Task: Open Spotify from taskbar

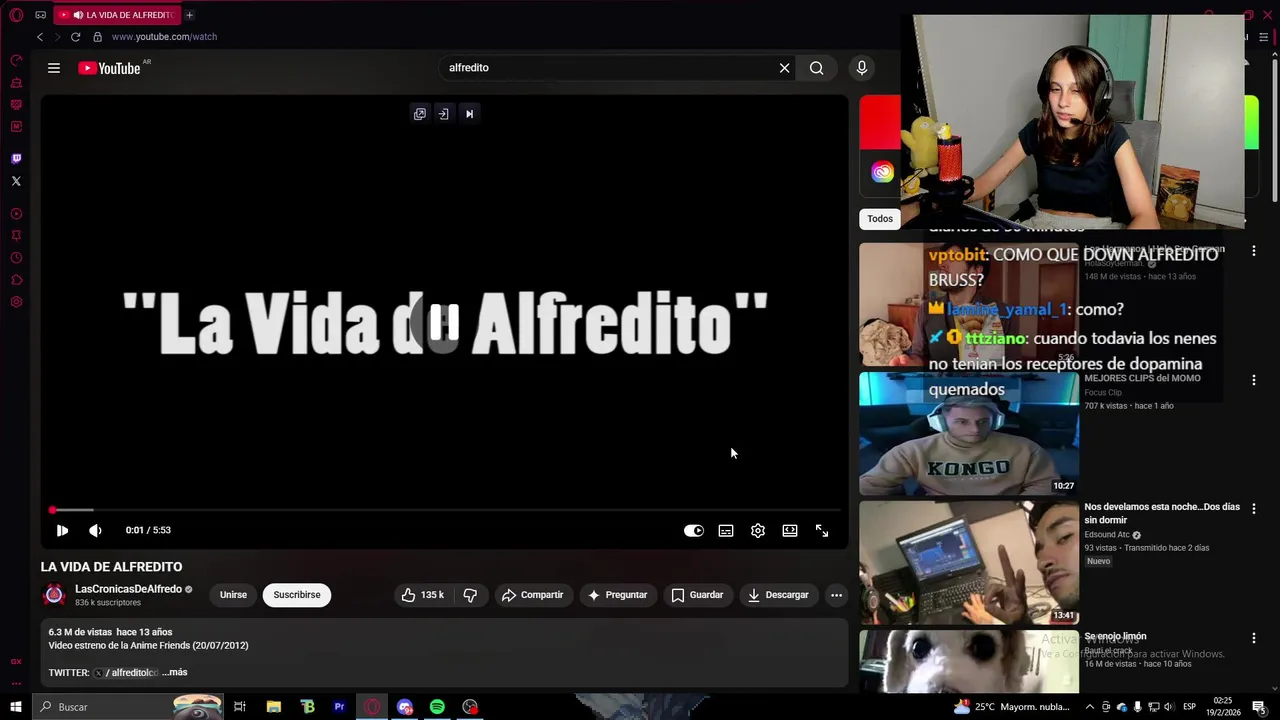Action: [437, 707]
